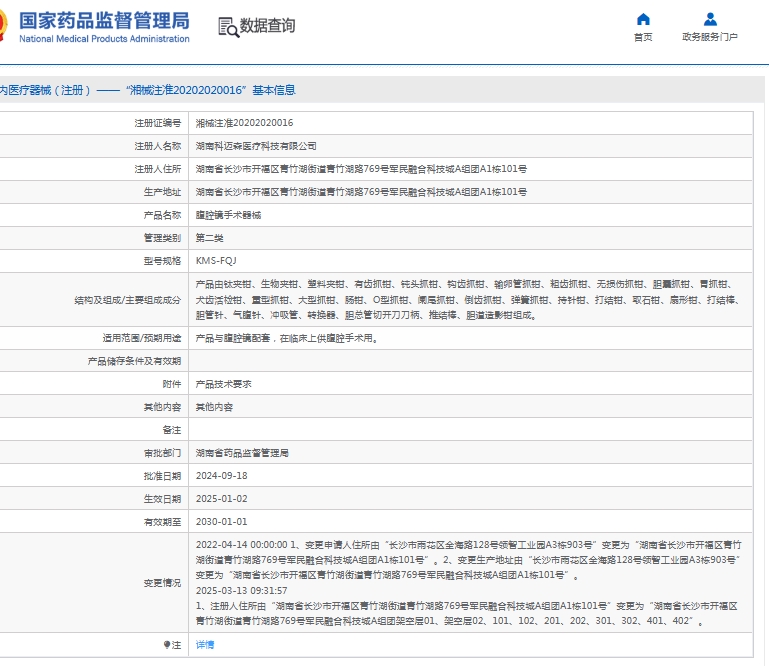Image resolution: width=769 pixels, height=666 pixels.
Task: Click the 生产地址 address value
Action: (361, 192)
